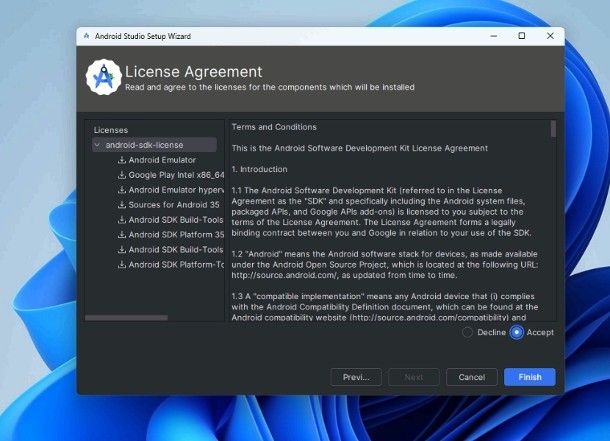Select Android SDK Platform-Tools item
This screenshot has height=441, width=610.
pyautogui.click(x=176, y=264)
